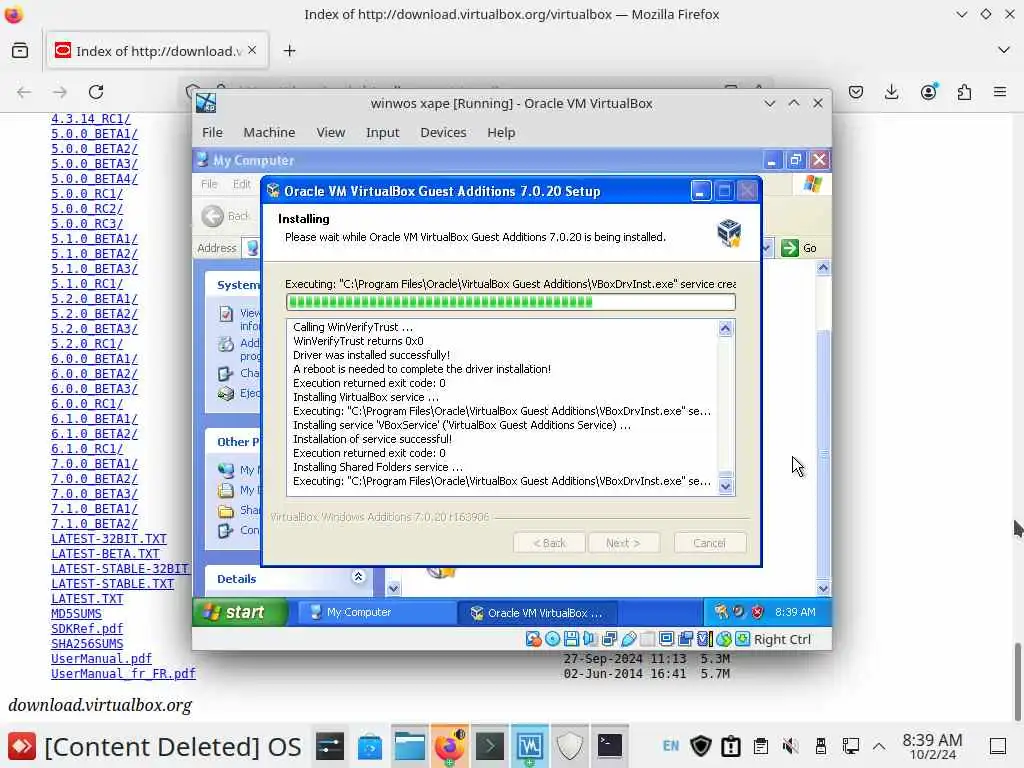1024x768 pixels.
Task: Click the Cancel button in Guest Additions Setup
Action: click(x=709, y=543)
